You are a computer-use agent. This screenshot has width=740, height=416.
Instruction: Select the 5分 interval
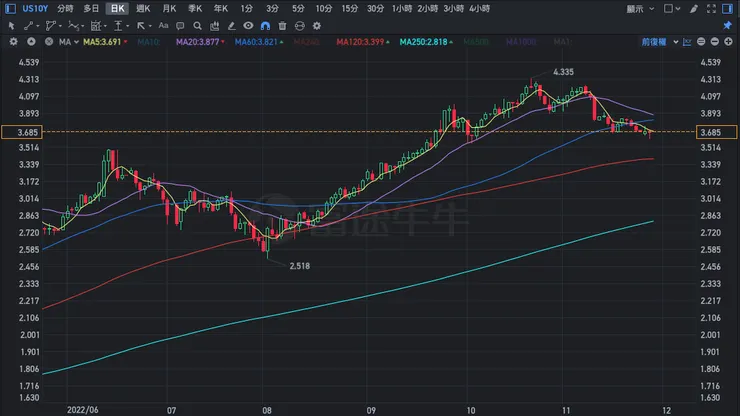pyautogui.click(x=298, y=8)
